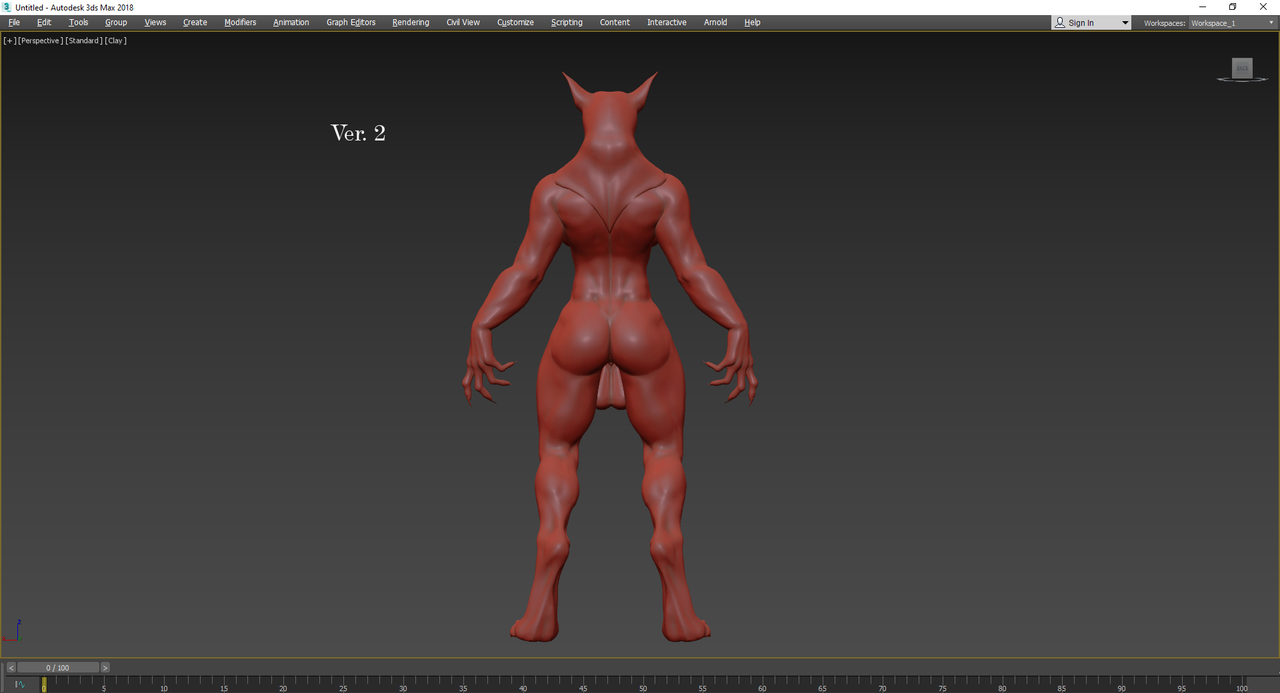Viewport: 1280px width, 693px height.
Task: Click the ViewCube compass ring
Action: click(x=1242, y=79)
